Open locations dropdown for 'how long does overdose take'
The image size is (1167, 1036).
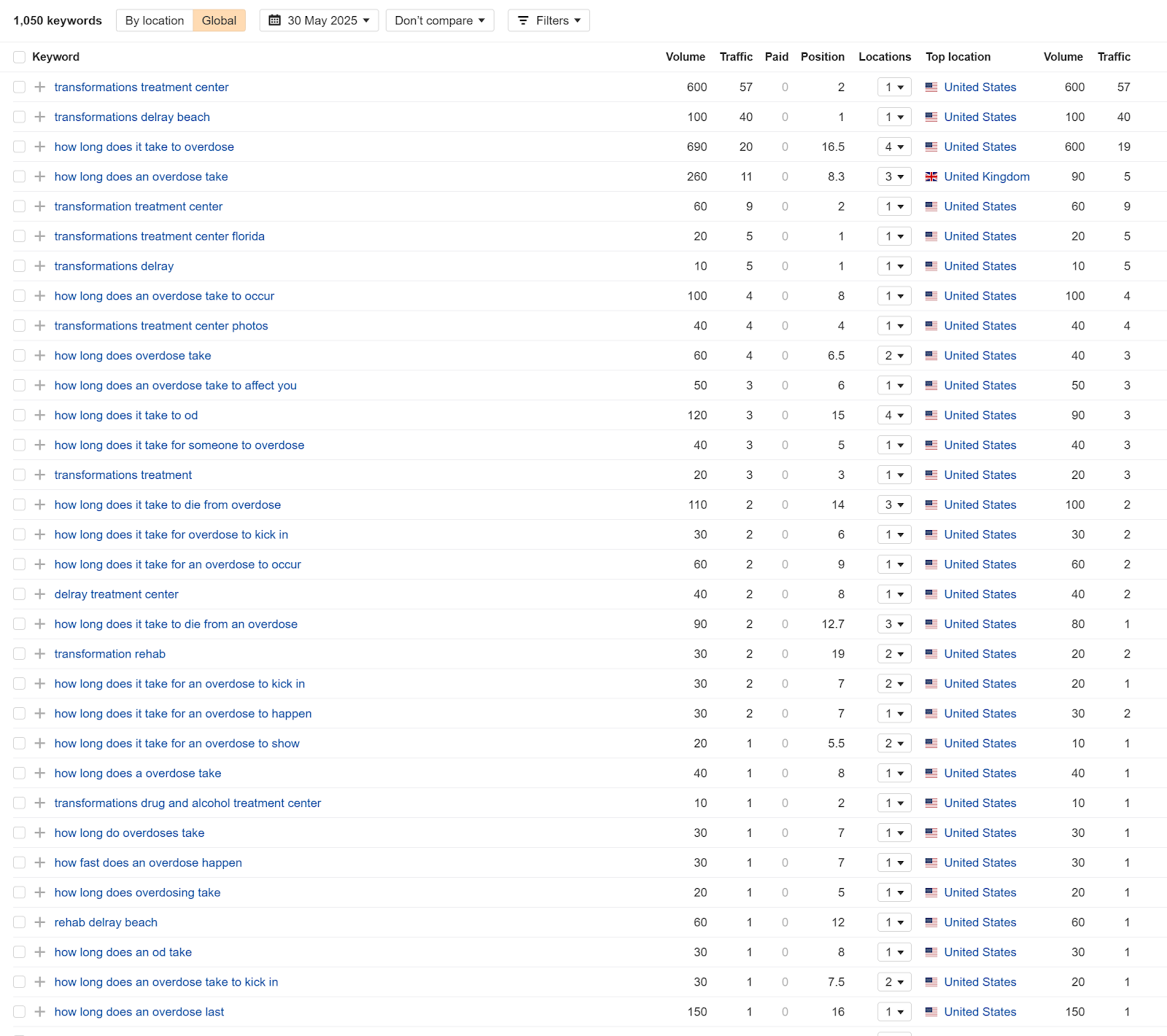point(894,356)
